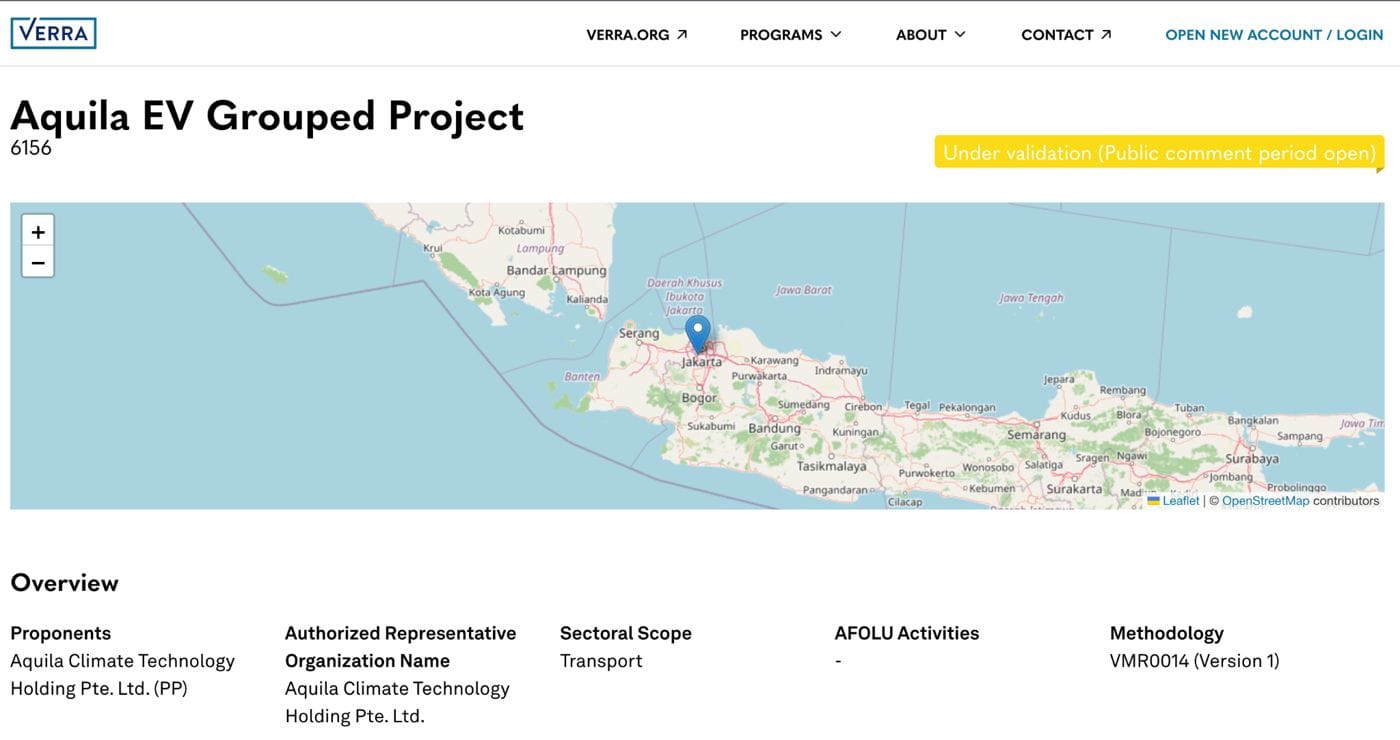Click the Under validation status badge
Screen dimensions: 1400x740
tap(1160, 153)
